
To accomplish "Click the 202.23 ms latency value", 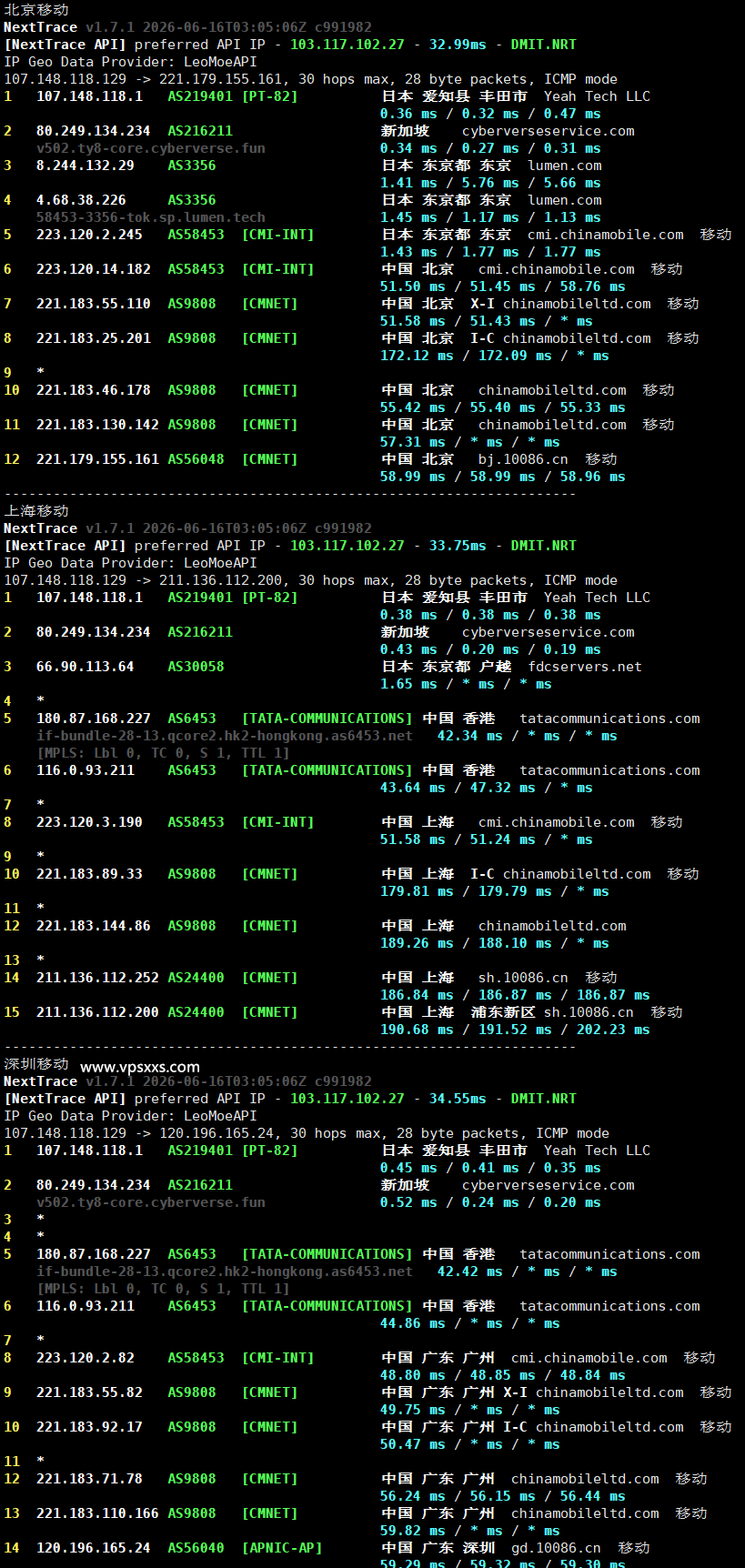I will pyautogui.click(x=613, y=1030).
